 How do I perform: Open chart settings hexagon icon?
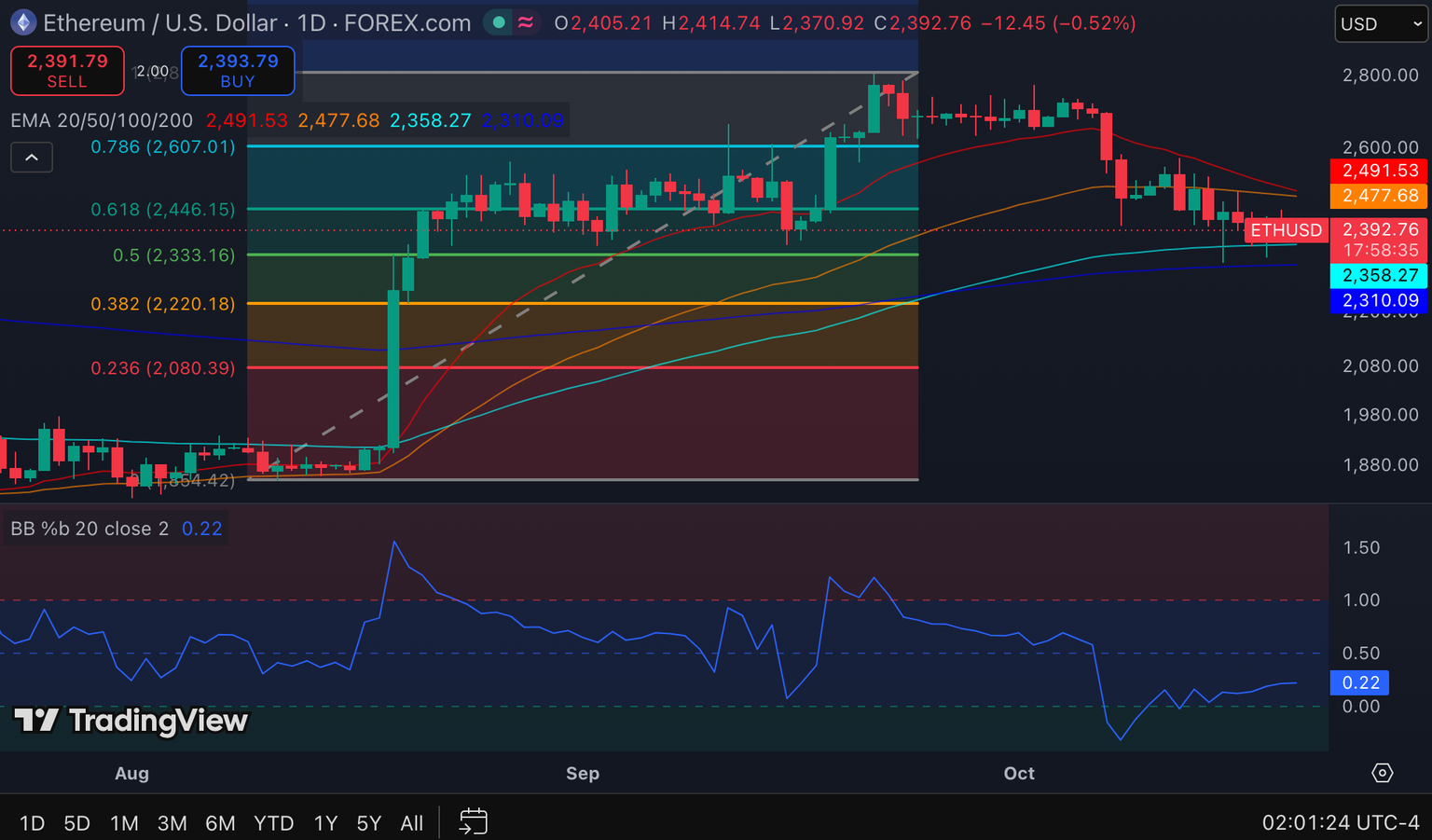coord(1383,773)
